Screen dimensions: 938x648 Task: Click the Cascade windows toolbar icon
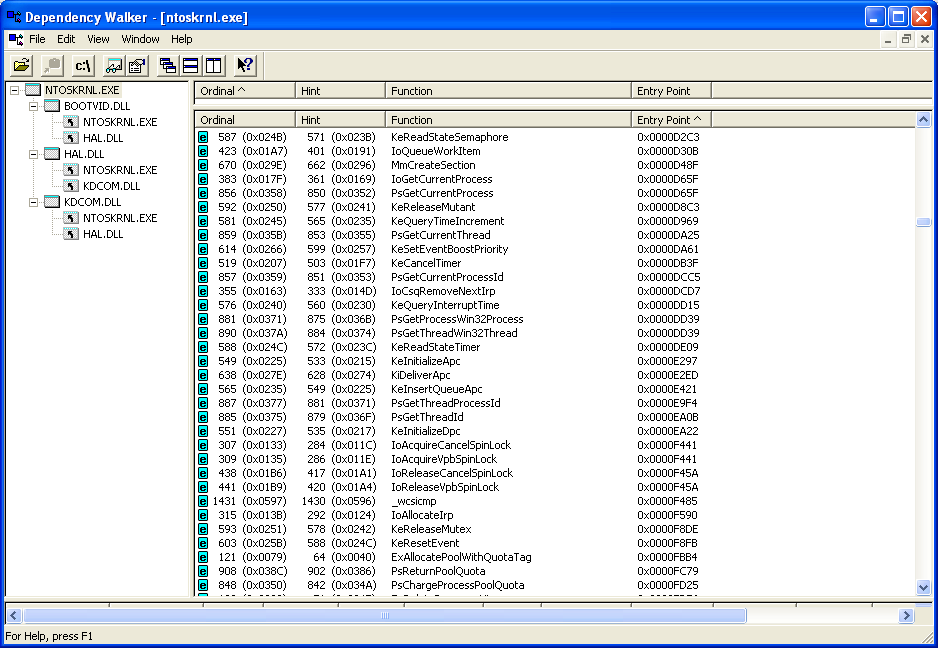tap(168, 65)
